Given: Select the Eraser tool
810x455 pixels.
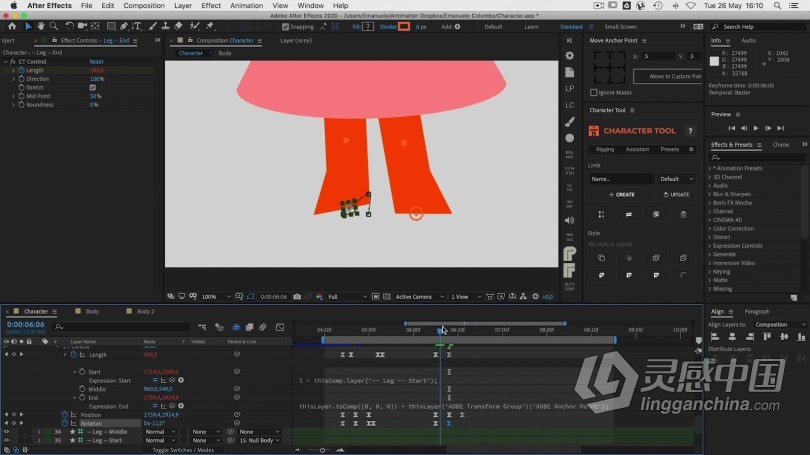Looking at the screenshot, I should click(x=178, y=26).
